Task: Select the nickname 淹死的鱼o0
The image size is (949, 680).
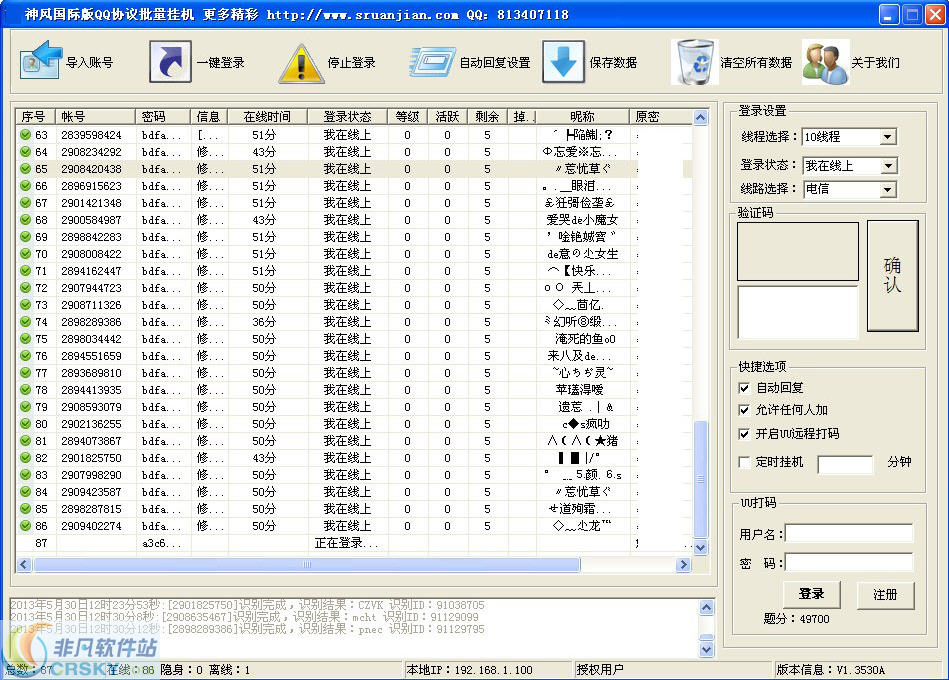Action: coord(585,339)
